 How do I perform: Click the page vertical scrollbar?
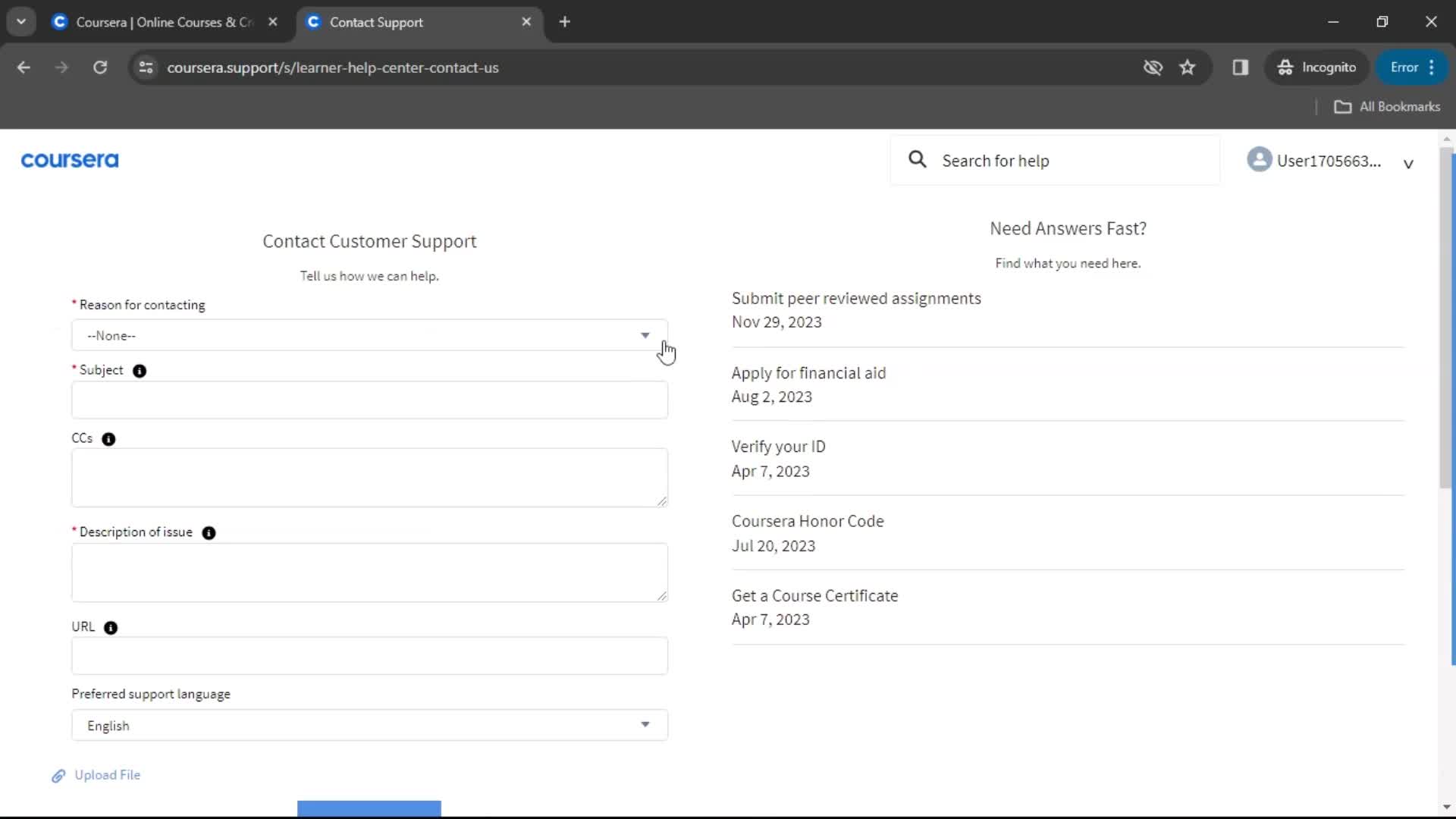1447,318
